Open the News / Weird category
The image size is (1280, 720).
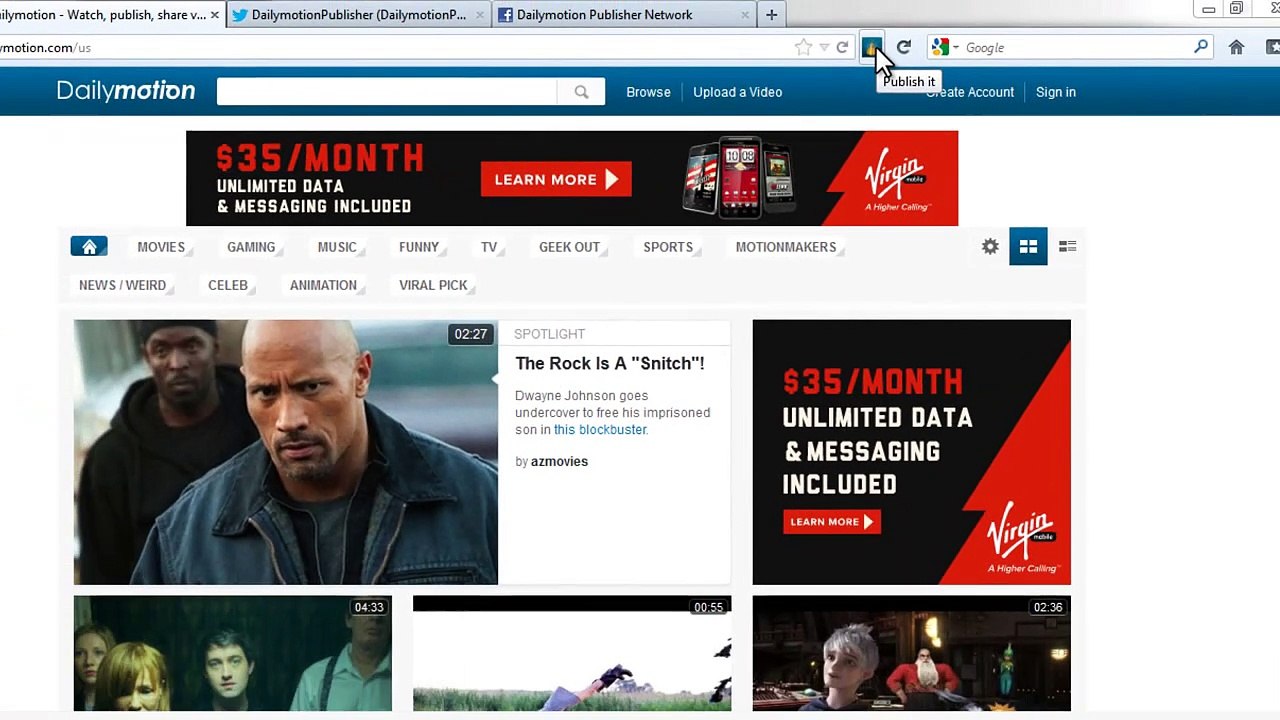[123, 285]
